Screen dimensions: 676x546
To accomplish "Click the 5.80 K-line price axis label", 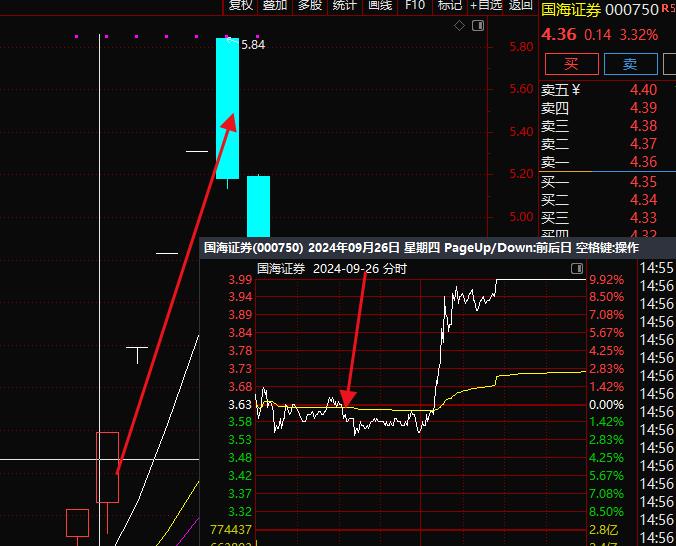I will [521, 47].
